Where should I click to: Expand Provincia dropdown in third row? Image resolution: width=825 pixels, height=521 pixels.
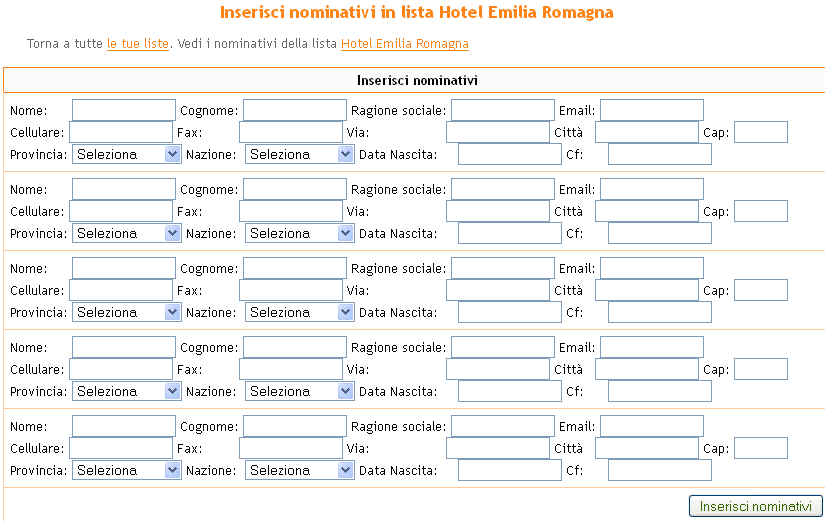pyautogui.click(x=126, y=312)
